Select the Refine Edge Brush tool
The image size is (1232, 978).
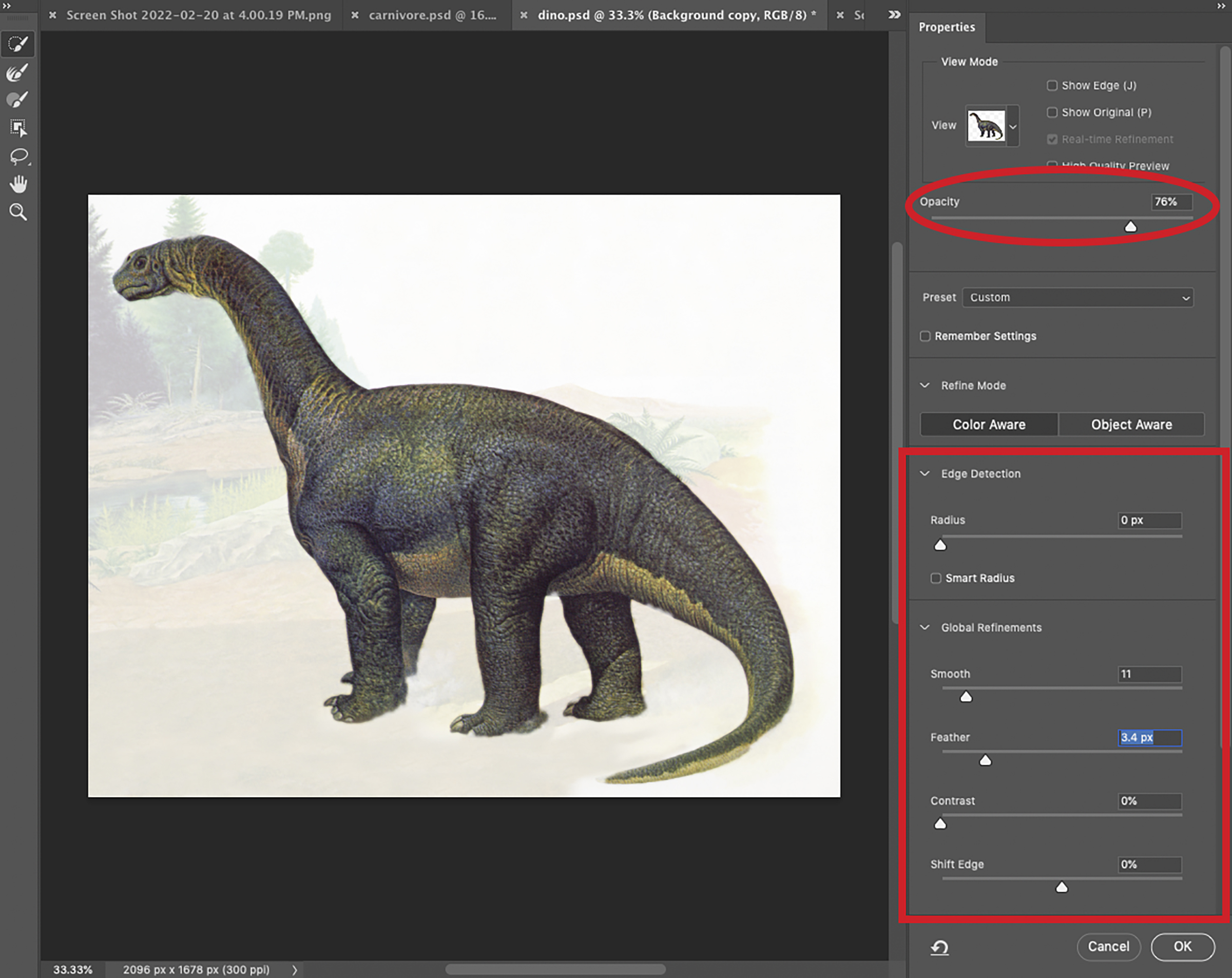pyautogui.click(x=18, y=72)
